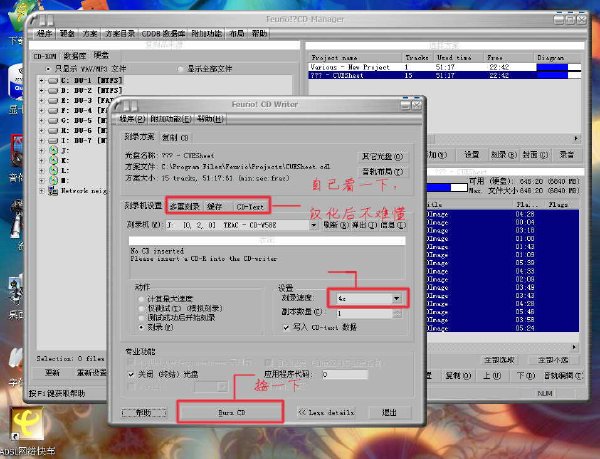Click the 副本数量 stepper arrows

pos(397,314)
